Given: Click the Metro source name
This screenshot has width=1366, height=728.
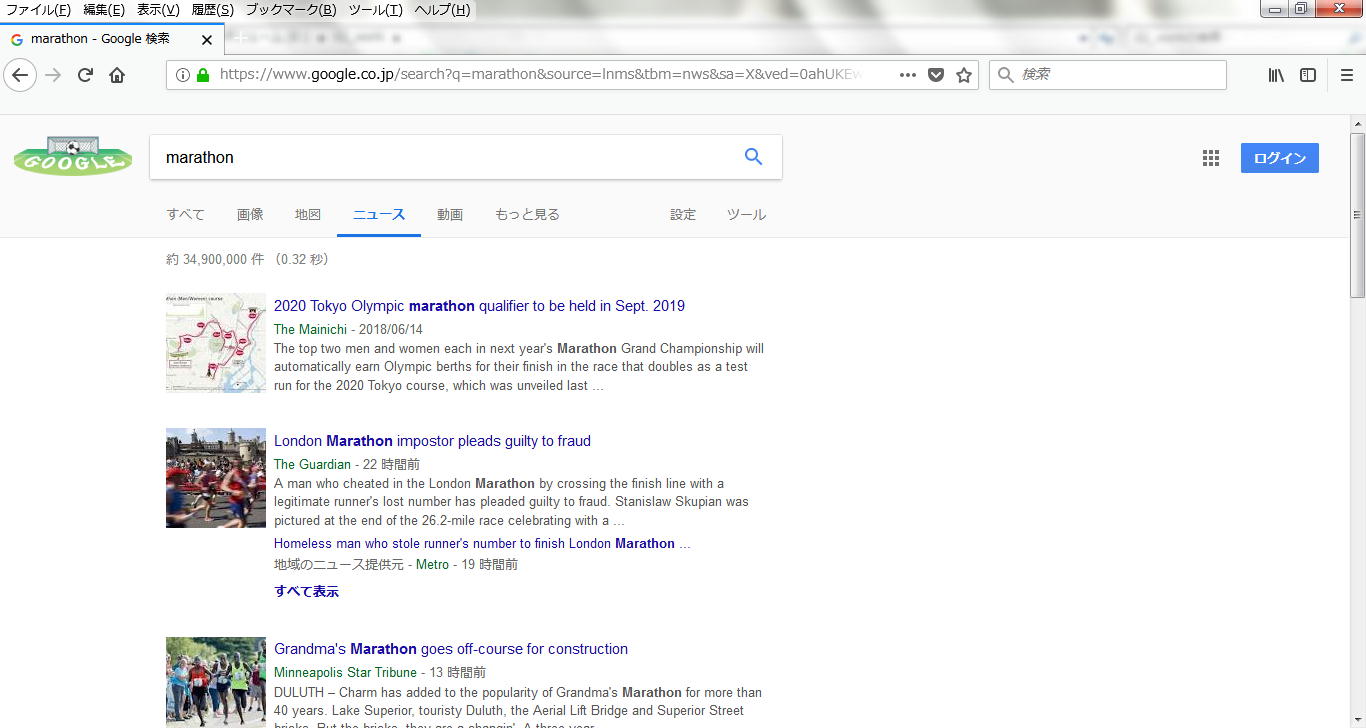Looking at the screenshot, I should (x=432, y=565).
